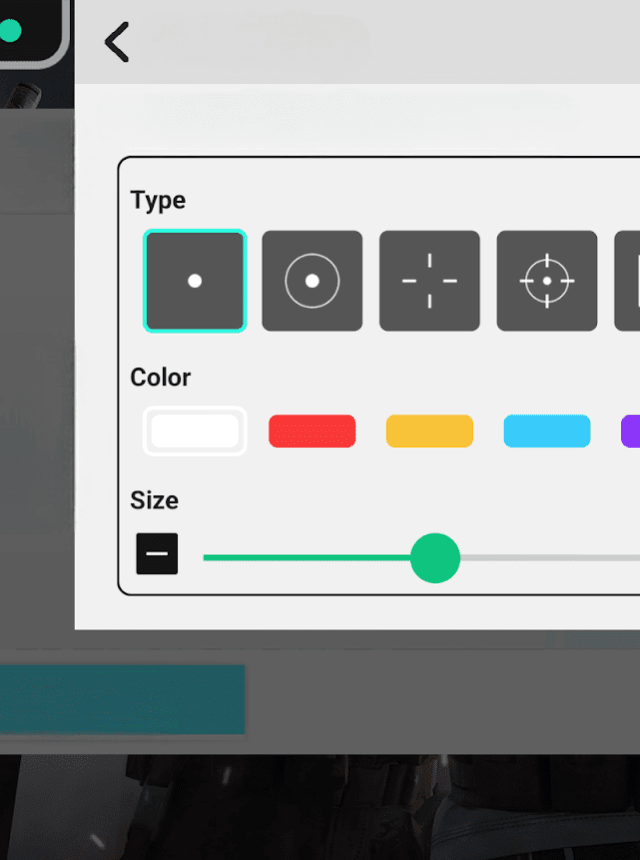This screenshot has height=860, width=640.
Task: Select the partially visible fifth crosshair type
Action: (628, 281)
